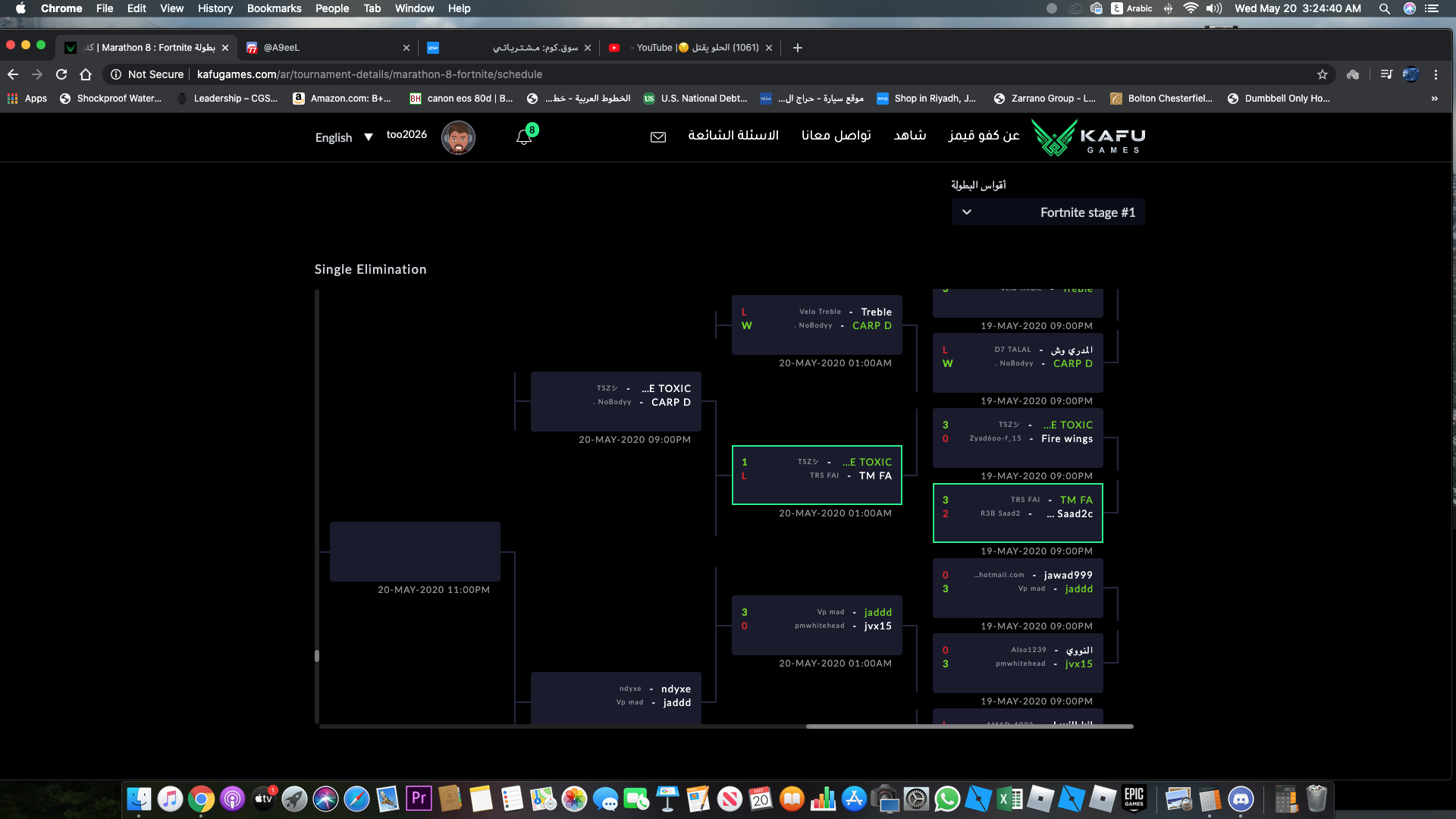Viewport: 1456px width, 819px height.
Task: Open Discord from the dock
Action: click(1241, 799)
